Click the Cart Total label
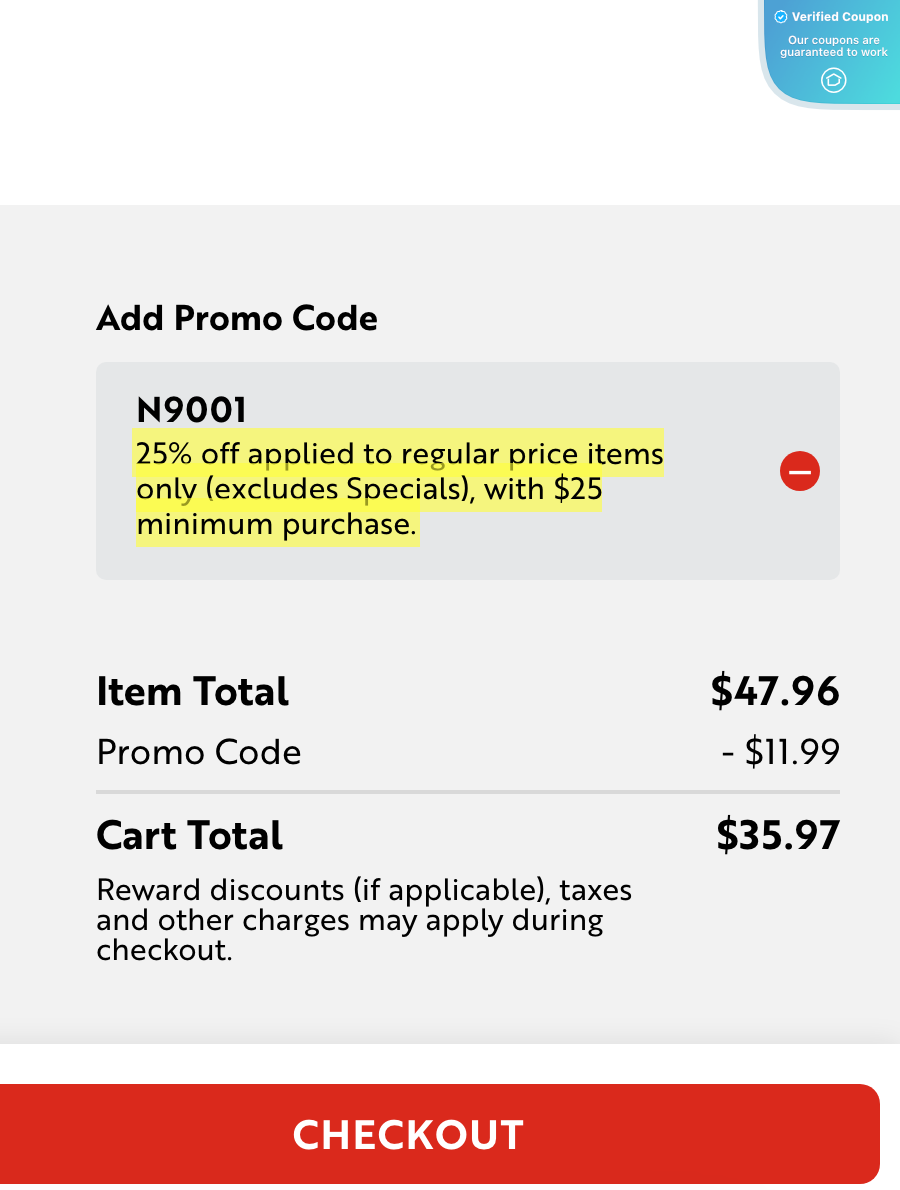 pos(189,835)
